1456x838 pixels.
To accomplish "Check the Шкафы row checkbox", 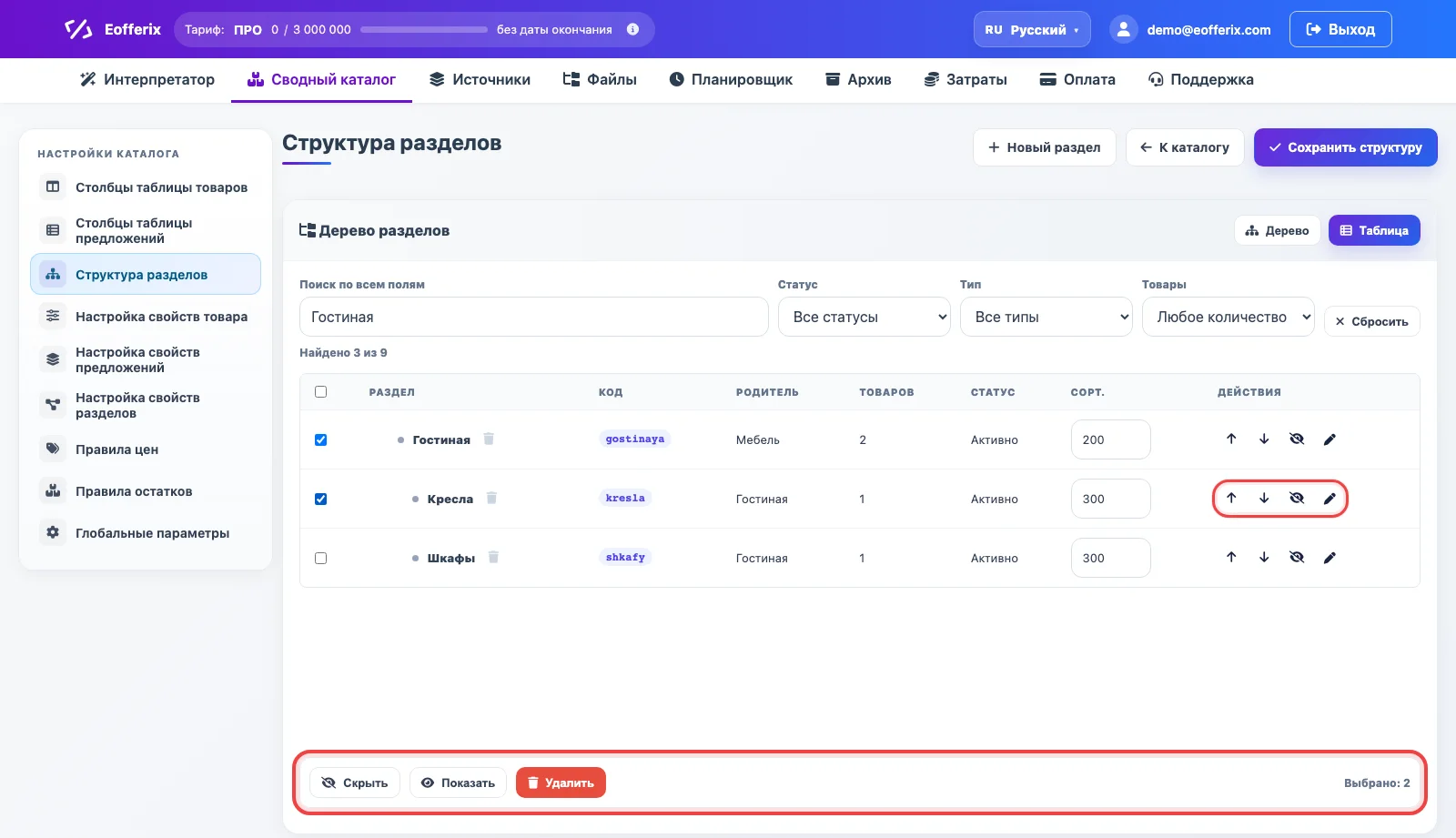I will pyautogui.click(x=320, y=558).
